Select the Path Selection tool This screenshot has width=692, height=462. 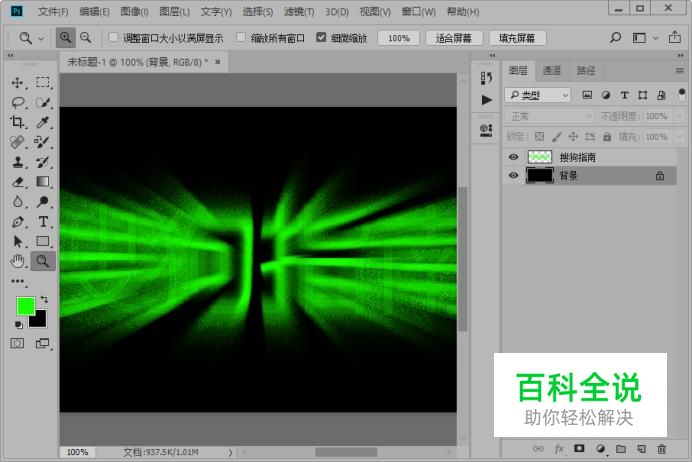18,241
